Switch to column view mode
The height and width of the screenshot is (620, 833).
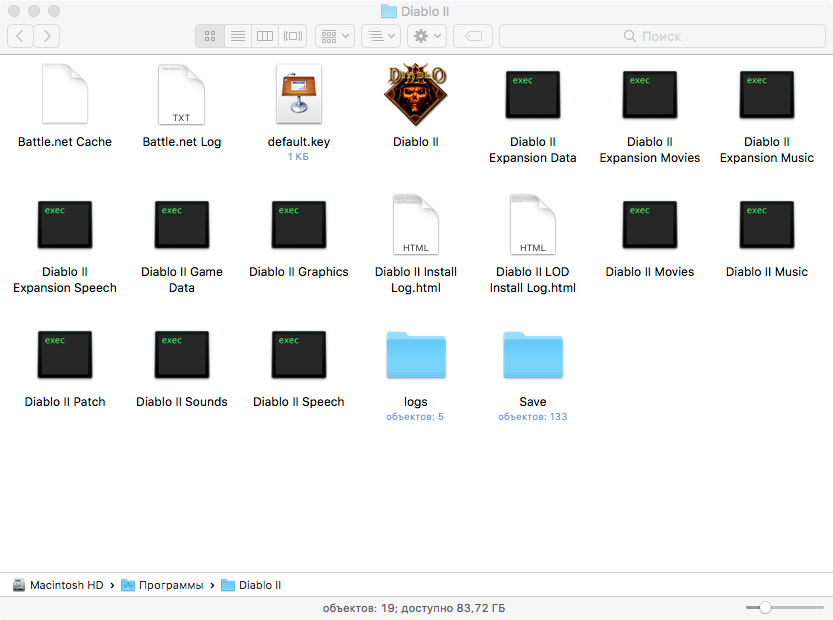click(265, 36)
